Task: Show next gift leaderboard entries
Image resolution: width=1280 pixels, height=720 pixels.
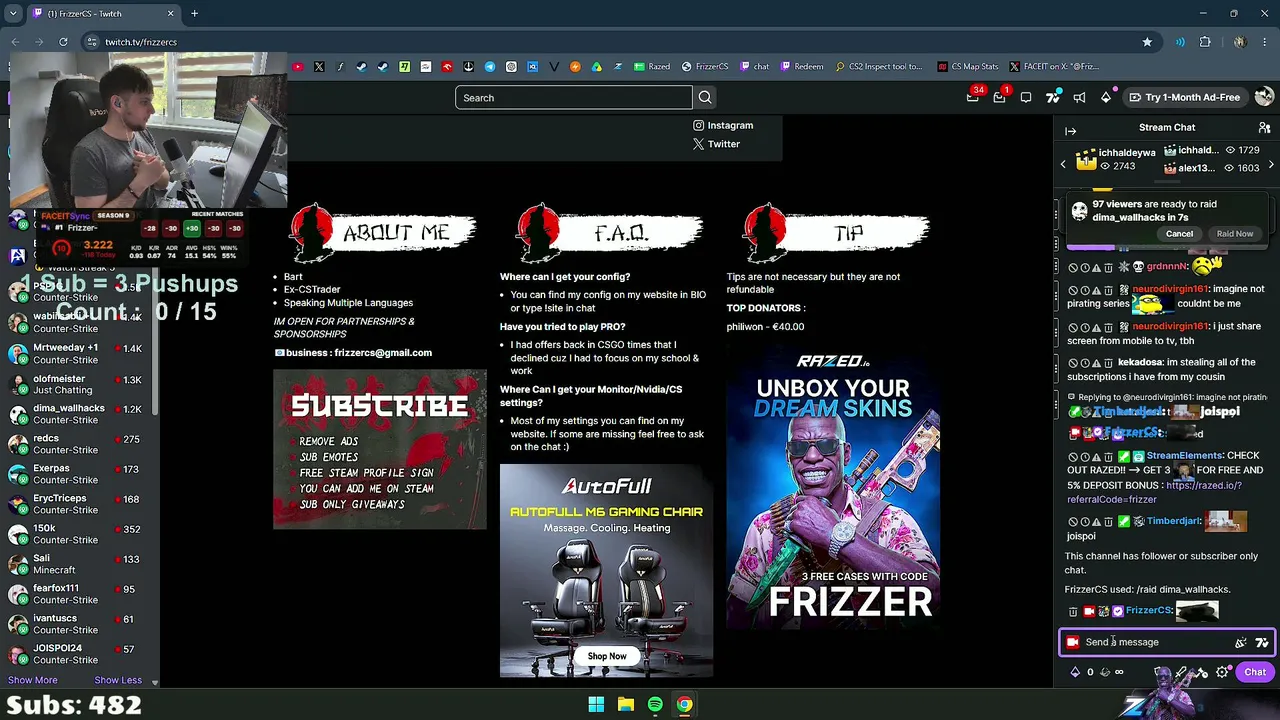Action: (x=1271, y=165)
